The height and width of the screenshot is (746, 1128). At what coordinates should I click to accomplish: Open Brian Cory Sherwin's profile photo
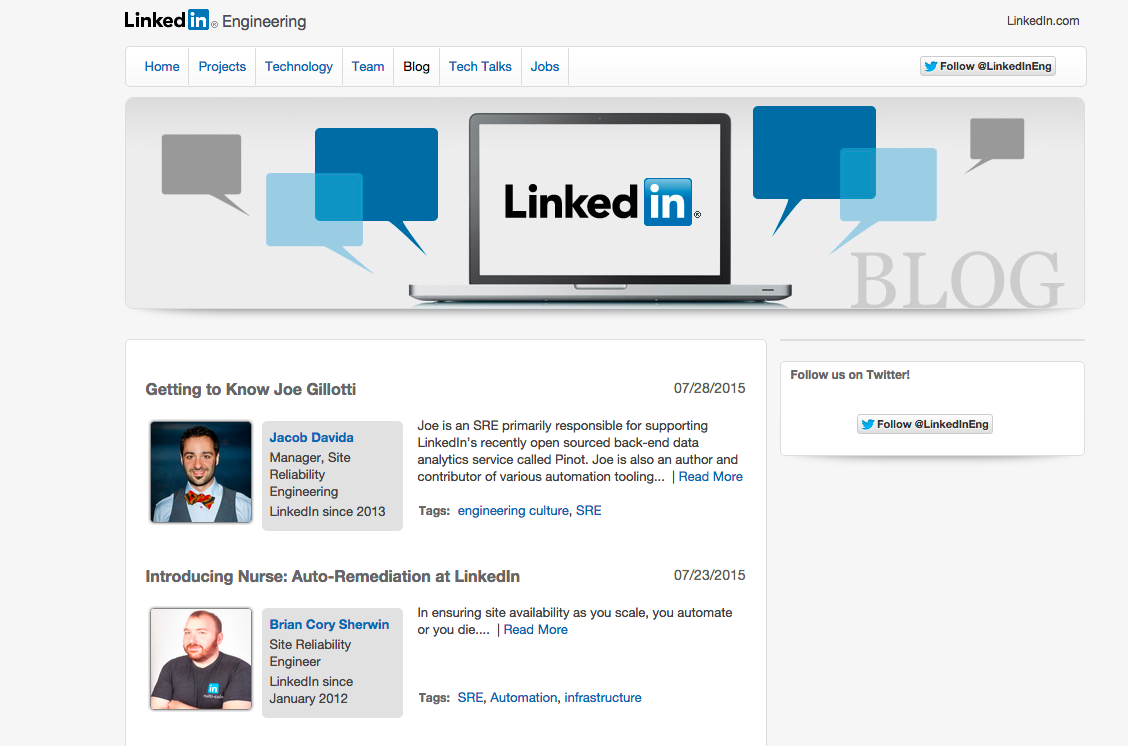(200, 658)
